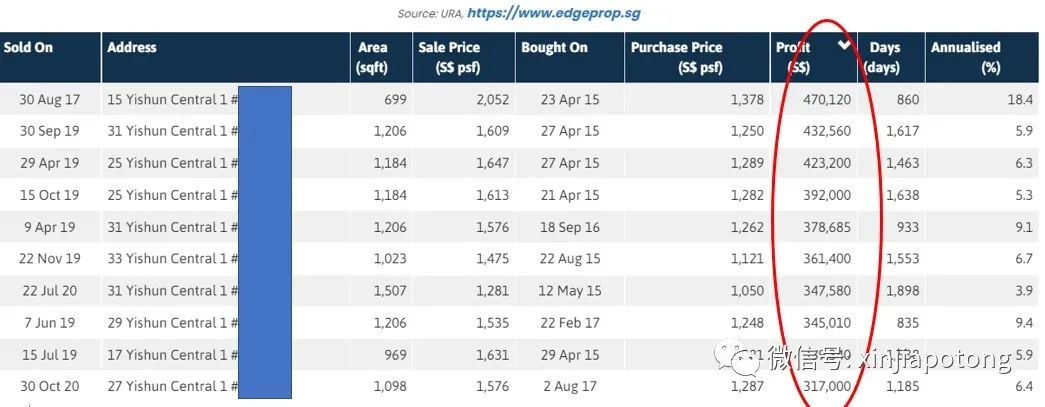
Task: Click the Profit column sort arrow
Action: point(845,47)
